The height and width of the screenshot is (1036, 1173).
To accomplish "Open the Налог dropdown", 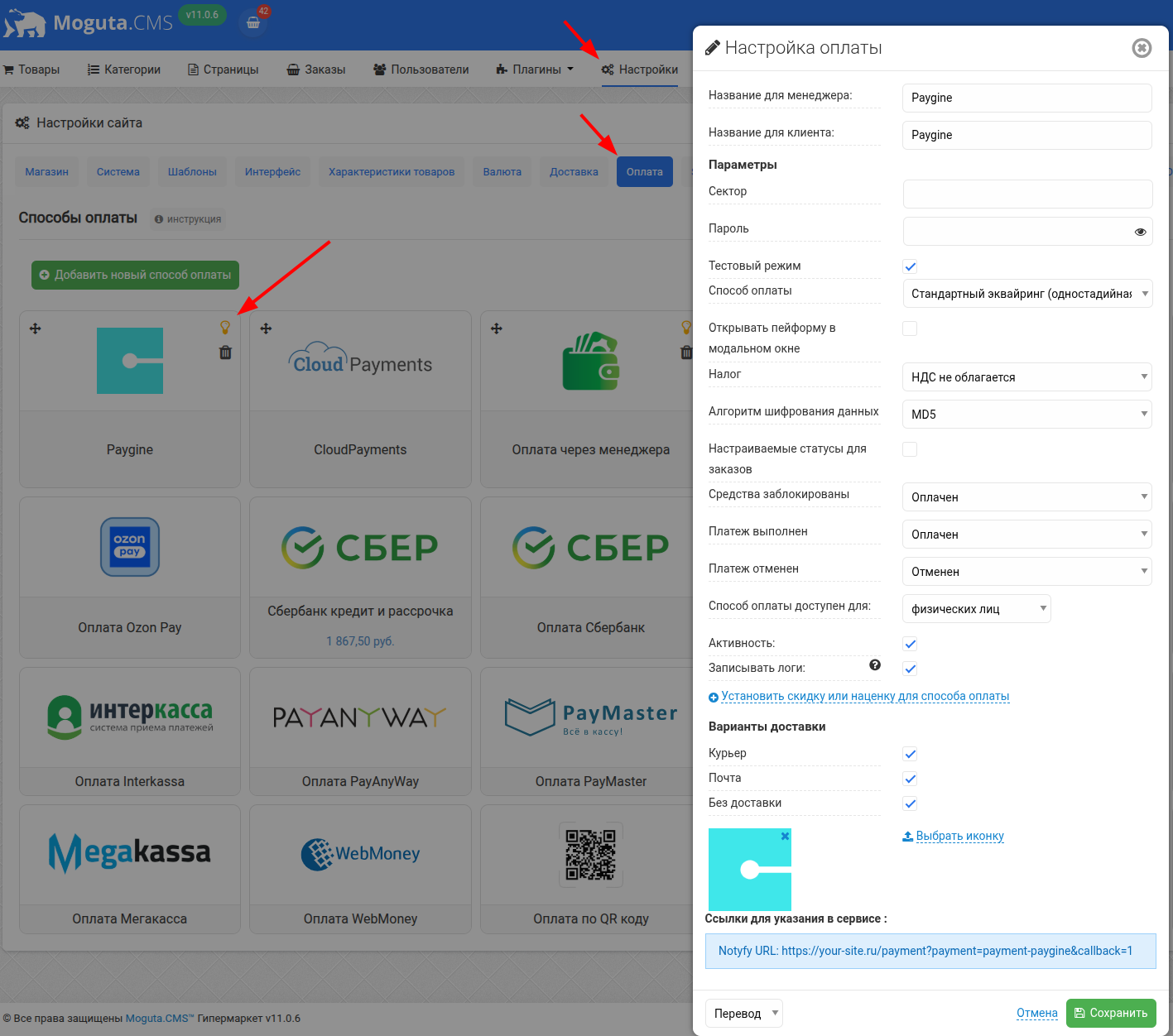I will [1026, 377].
